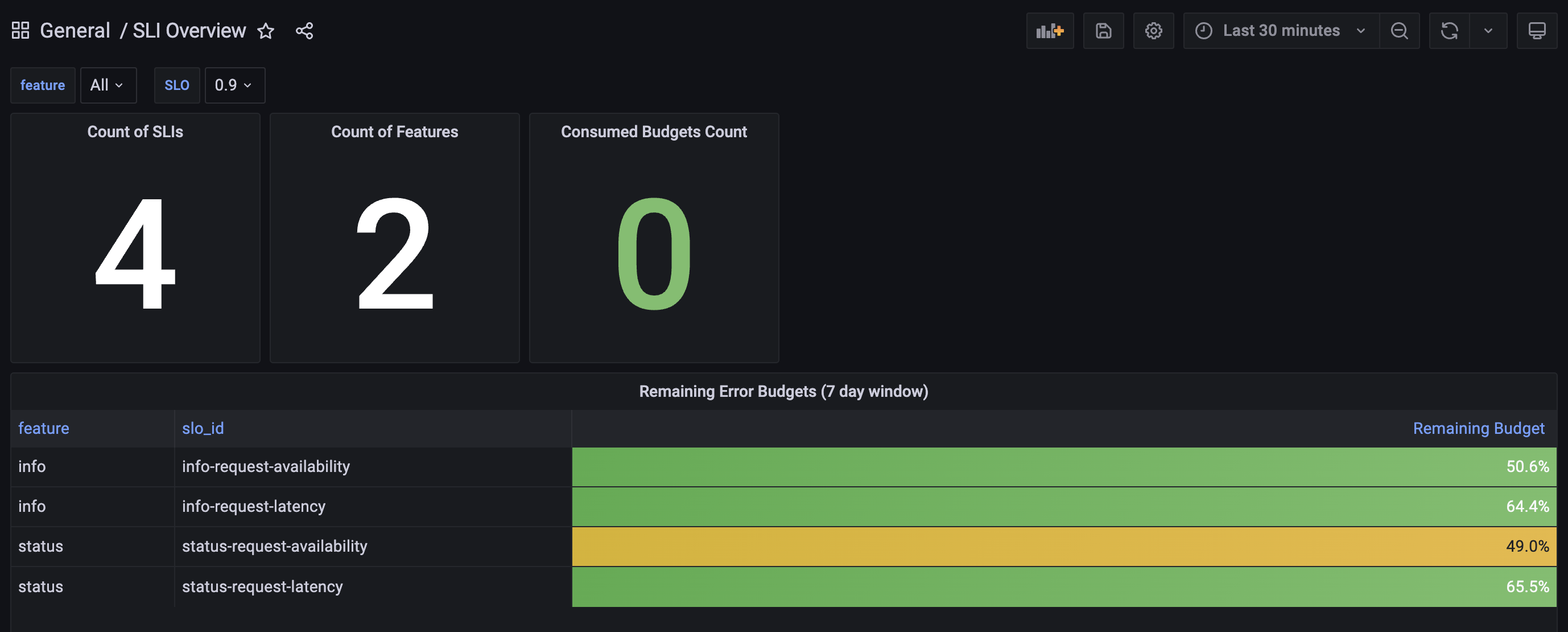
Task: Open dashboard settings gear
Action: click(1153, 30)
